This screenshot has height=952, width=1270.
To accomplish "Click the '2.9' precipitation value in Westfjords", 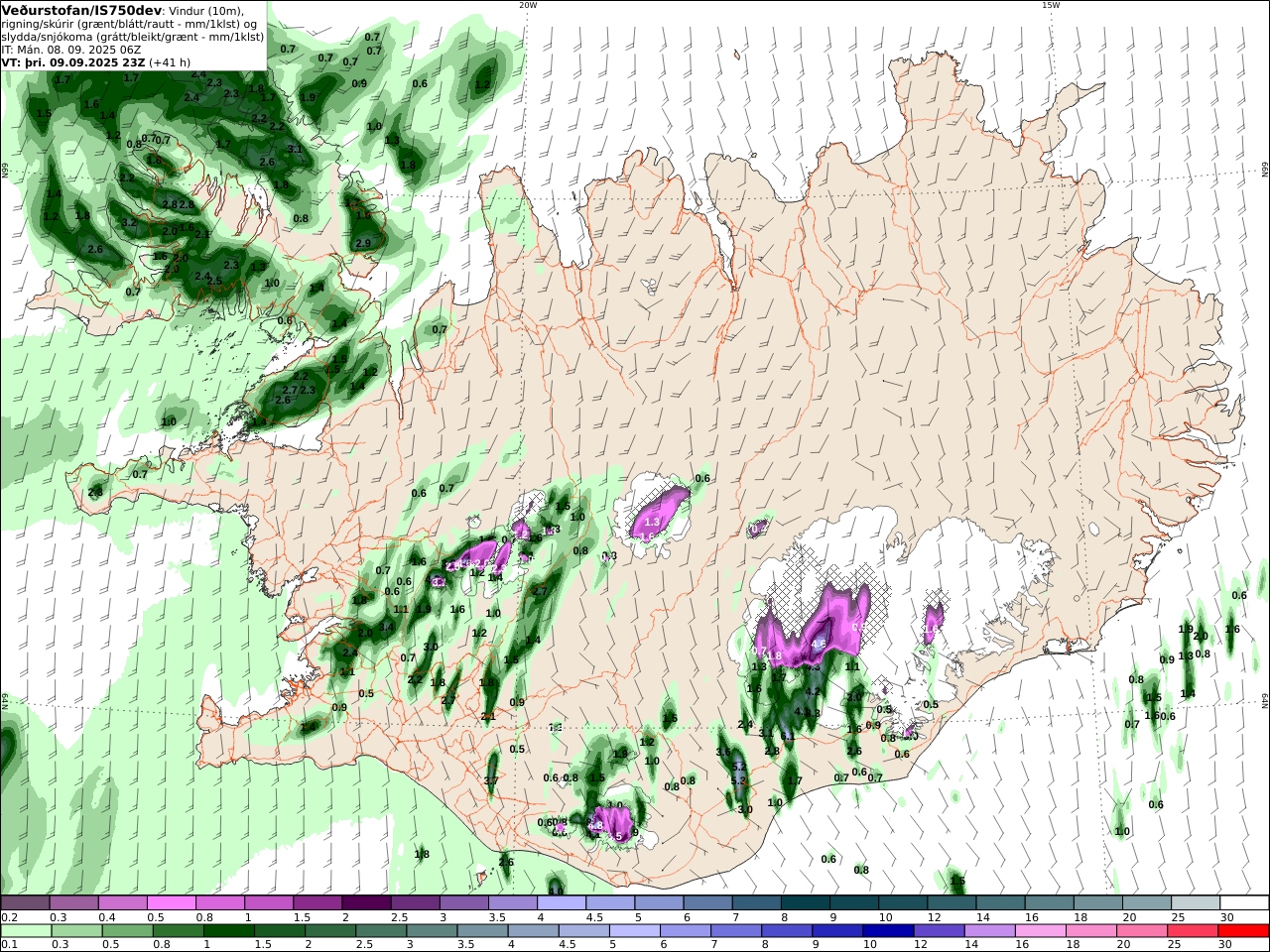I will pos(363,243).
